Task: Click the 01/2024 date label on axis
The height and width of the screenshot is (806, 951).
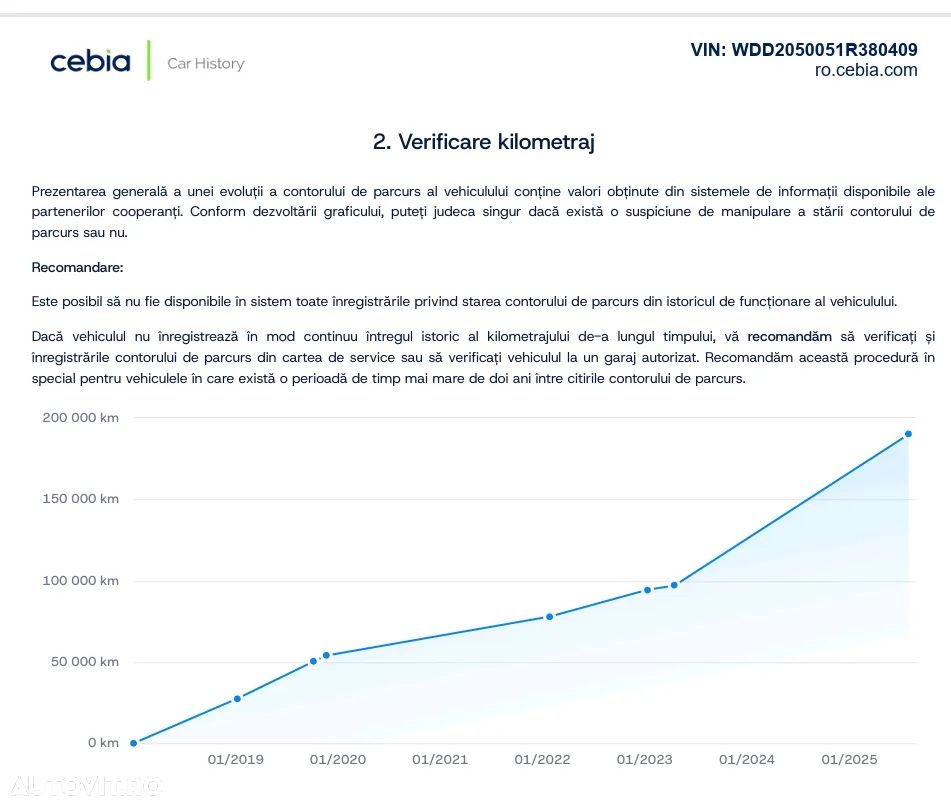Action: point(747,760)
